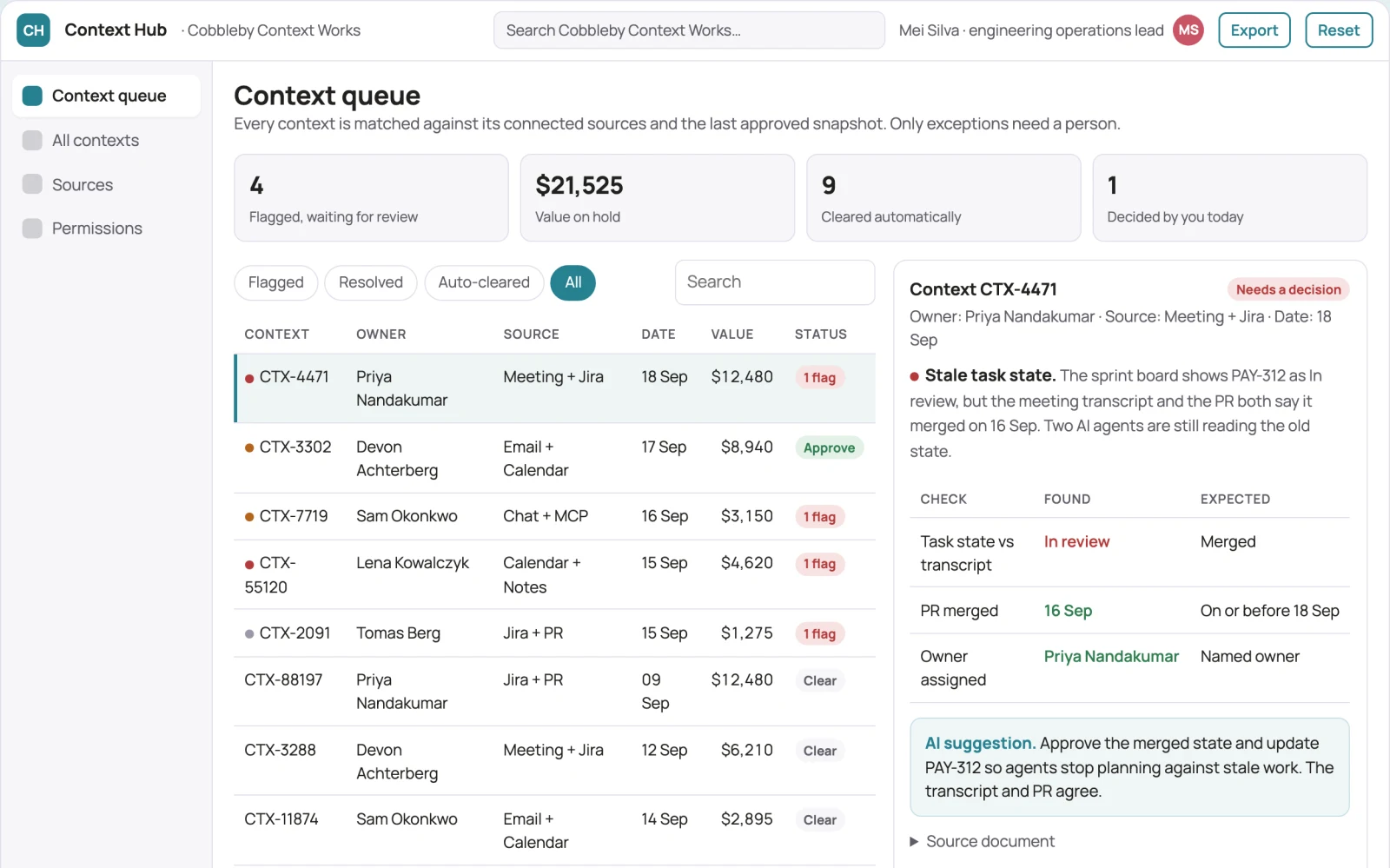Image resolution: width=1390 pixels, height=868 pixels.
Task: Click the 1 flag badge on CTX-2091
Action: 819,634
